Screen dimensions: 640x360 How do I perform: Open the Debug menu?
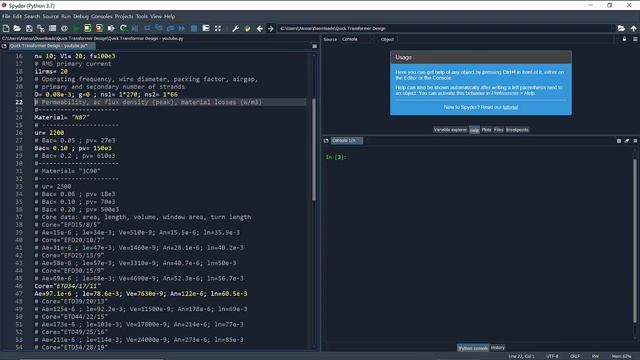[x=81, y=16]
